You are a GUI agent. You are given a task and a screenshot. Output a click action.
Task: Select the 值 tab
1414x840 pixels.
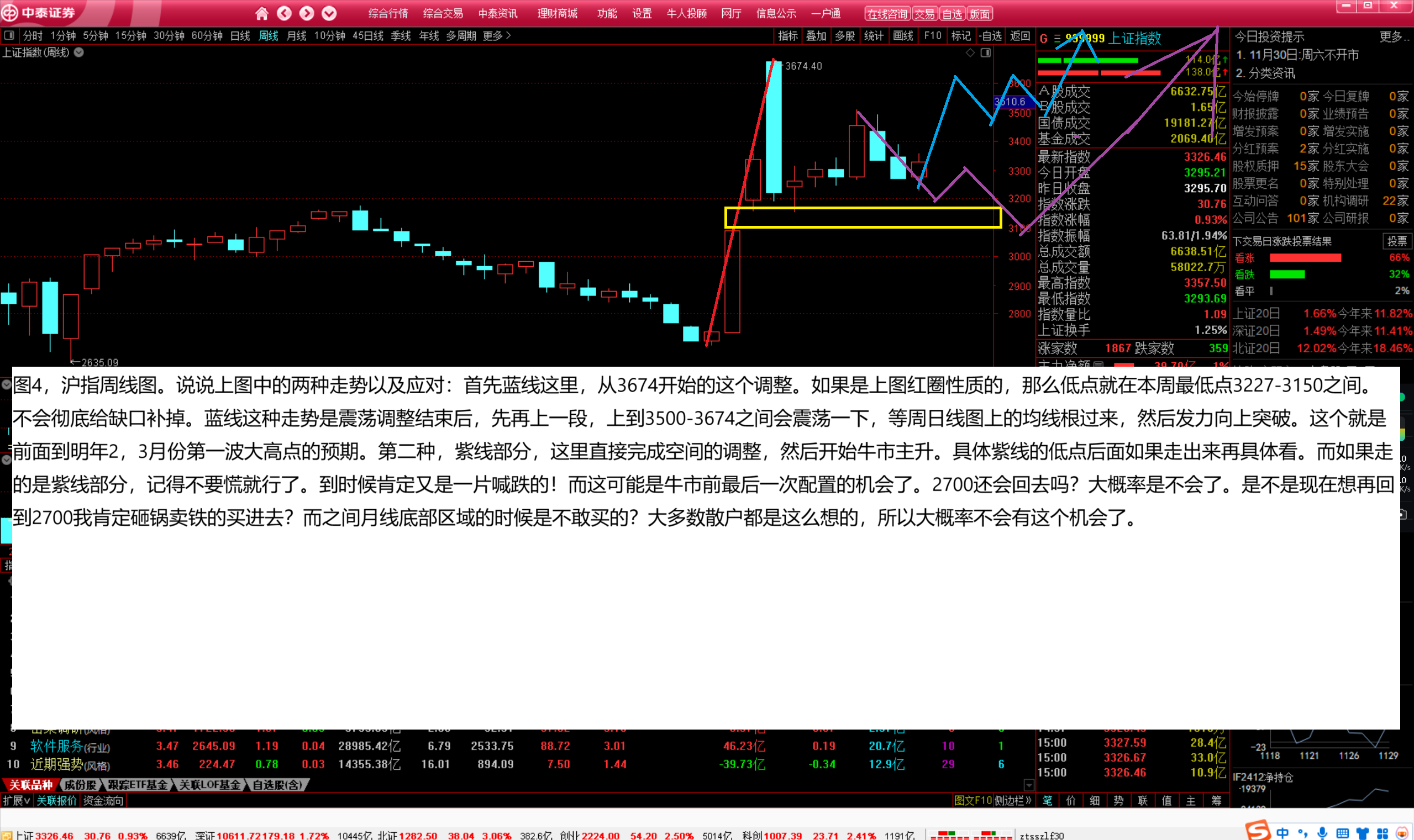coord(1166,800)
